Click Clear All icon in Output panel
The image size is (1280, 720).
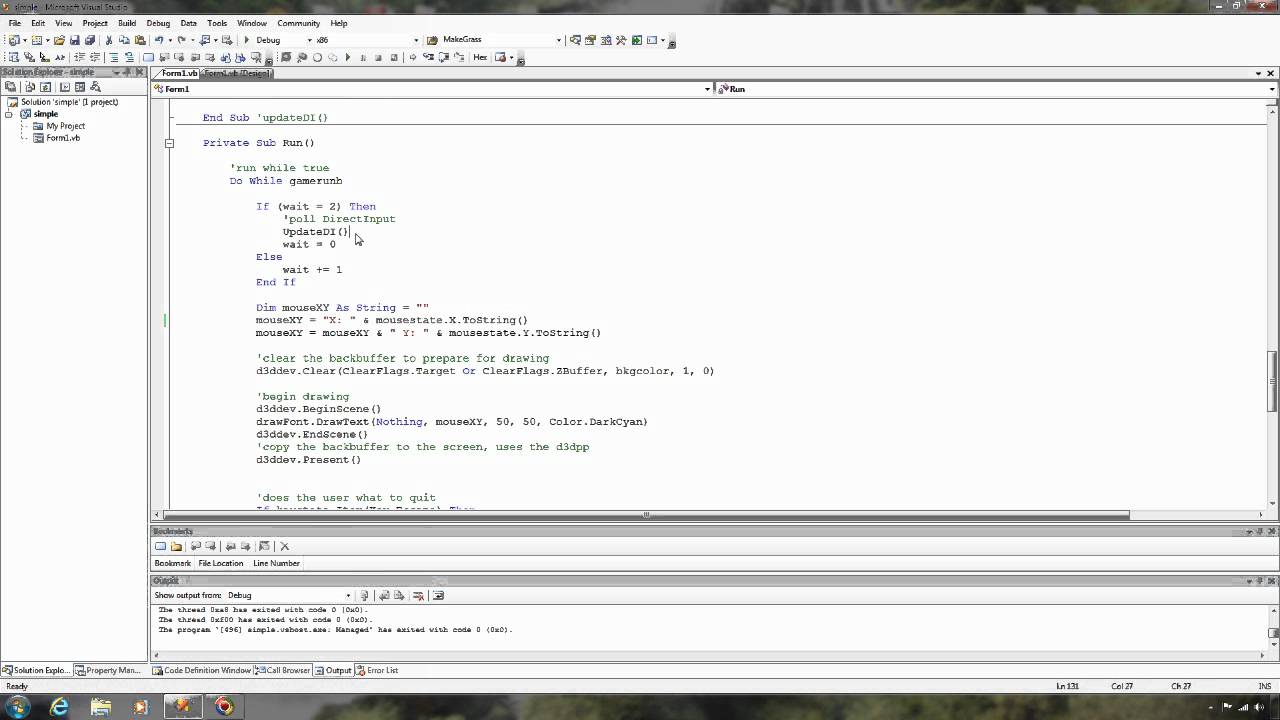[418, 595]
